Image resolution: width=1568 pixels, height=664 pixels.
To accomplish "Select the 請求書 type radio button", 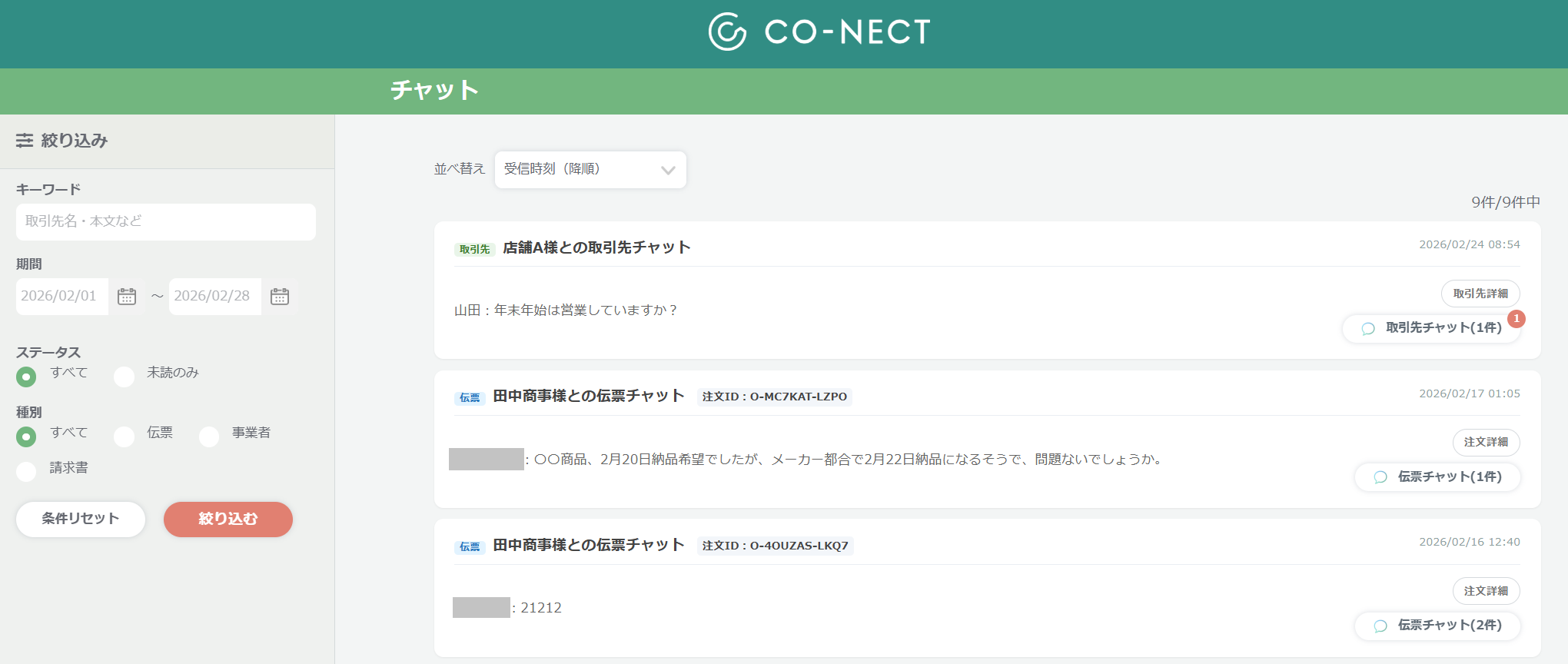I will coord(26,472).
